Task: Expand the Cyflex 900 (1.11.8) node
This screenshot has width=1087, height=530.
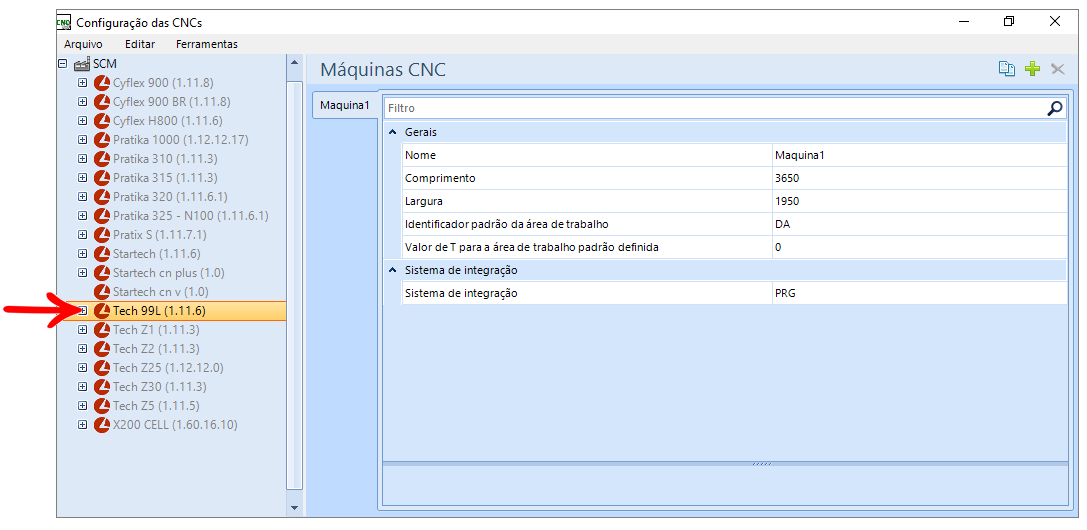Action: coord(82,82)
